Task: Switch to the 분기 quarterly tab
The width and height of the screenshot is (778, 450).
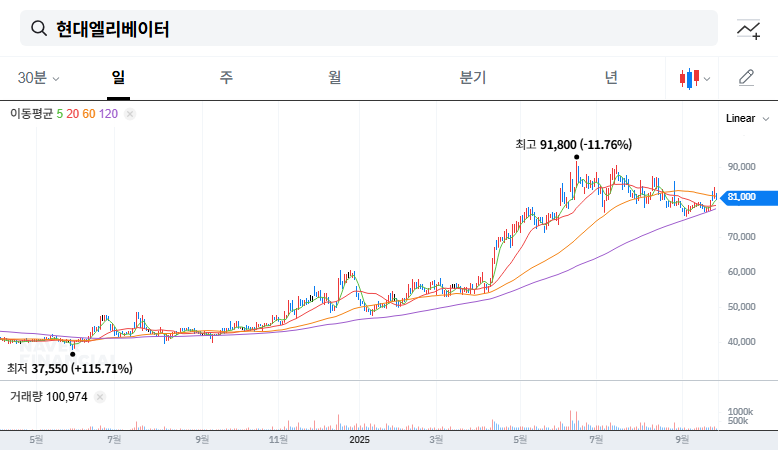Action: (x=472, y=77)
